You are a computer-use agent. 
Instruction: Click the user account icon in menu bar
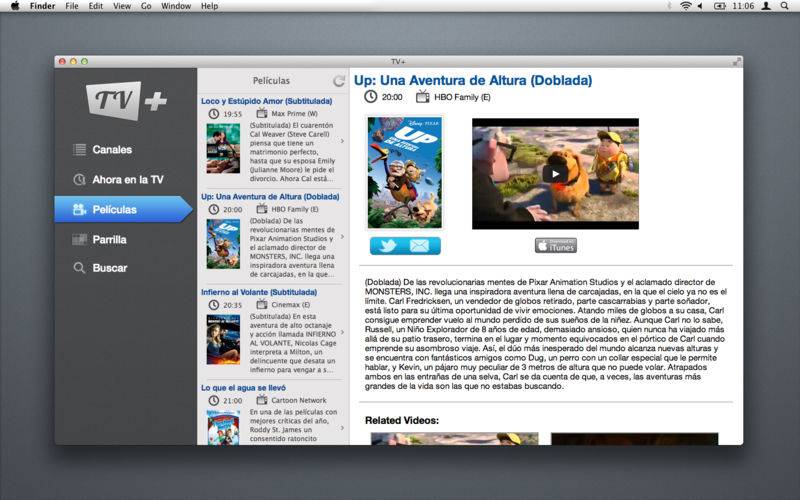(x=766, y=6)
